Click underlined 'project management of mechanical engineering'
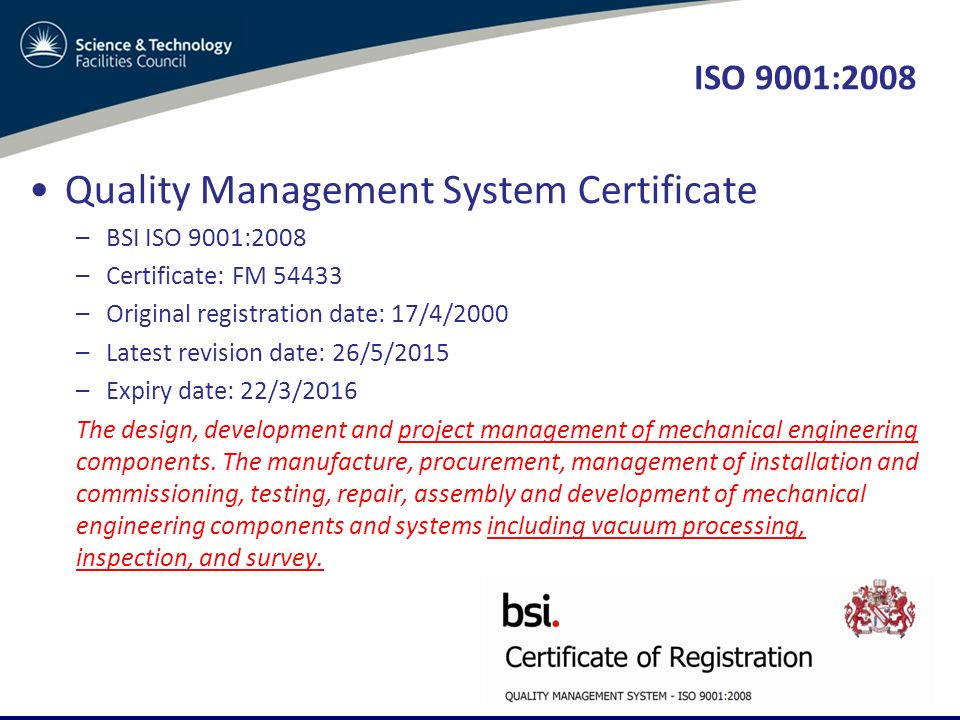This screenshot has width=960, height=720. (x=658, y=430)
